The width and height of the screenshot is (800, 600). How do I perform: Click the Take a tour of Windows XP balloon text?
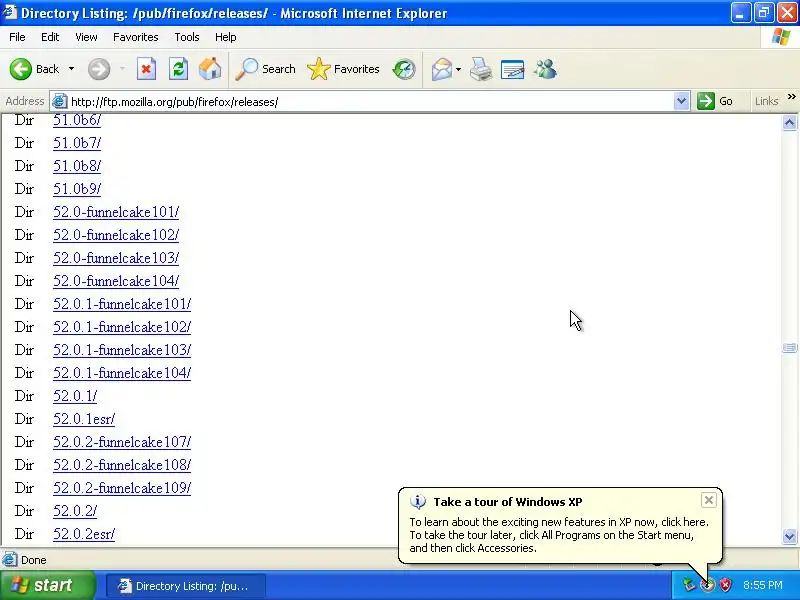pyautogui.click(x=508, y=502)
